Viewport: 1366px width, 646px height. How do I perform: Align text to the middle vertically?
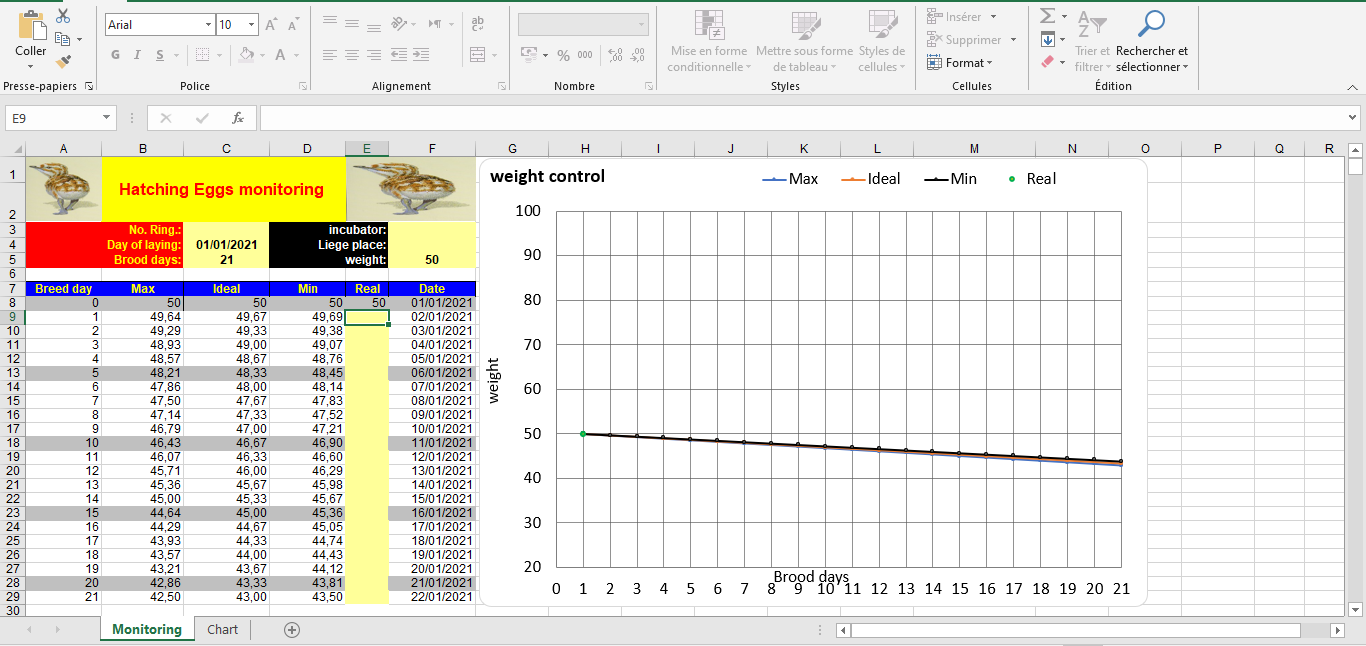coord(352,23)
